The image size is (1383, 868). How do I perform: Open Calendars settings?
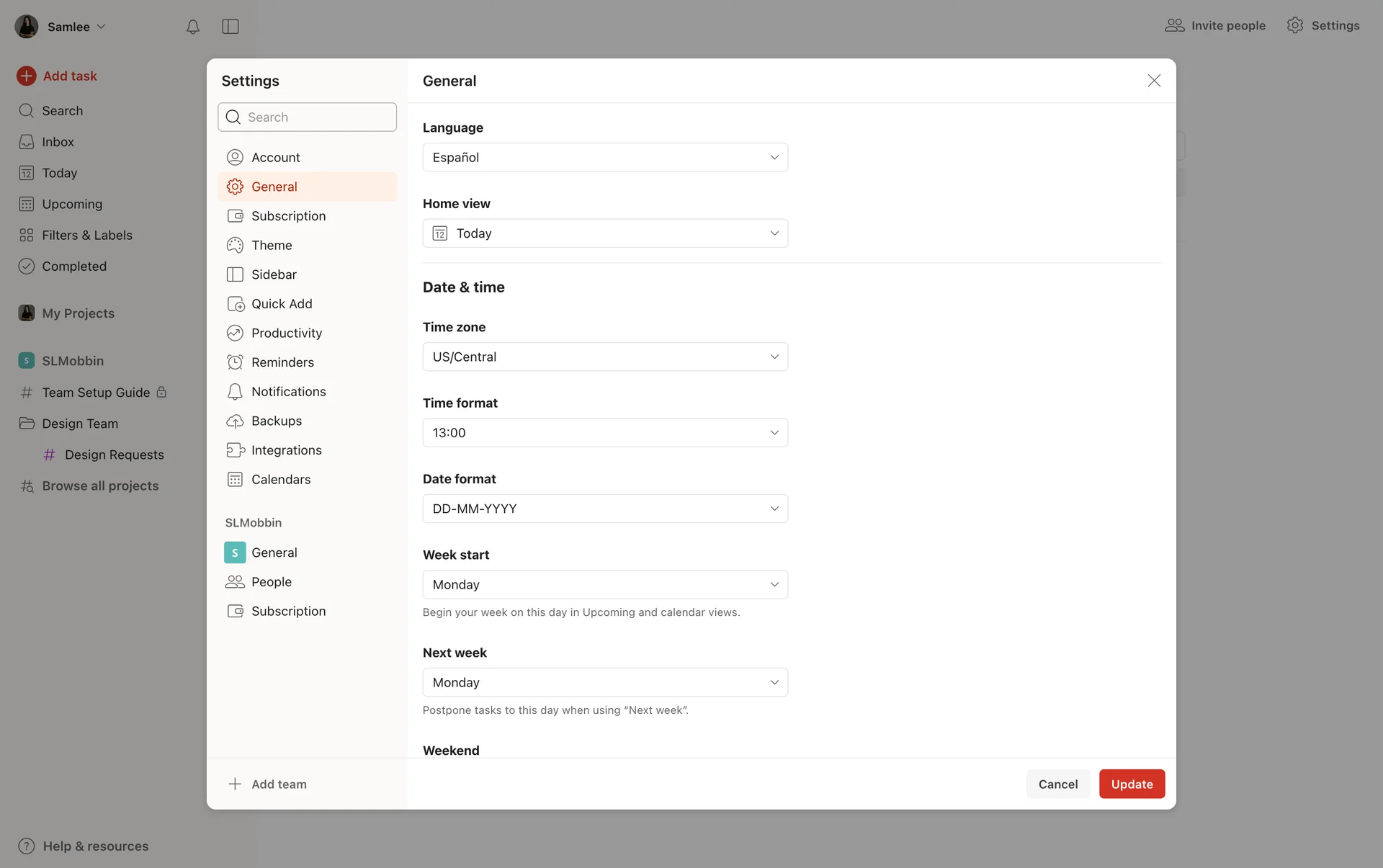pos(280,480)
